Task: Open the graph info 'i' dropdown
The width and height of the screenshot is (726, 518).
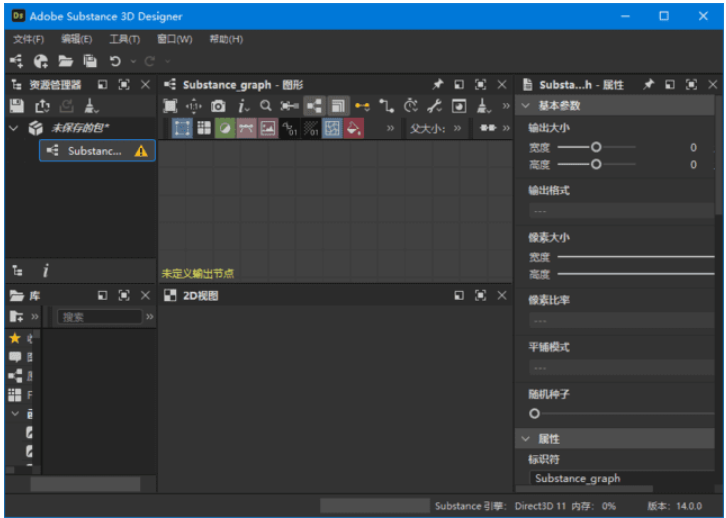Action: point(243,106)
